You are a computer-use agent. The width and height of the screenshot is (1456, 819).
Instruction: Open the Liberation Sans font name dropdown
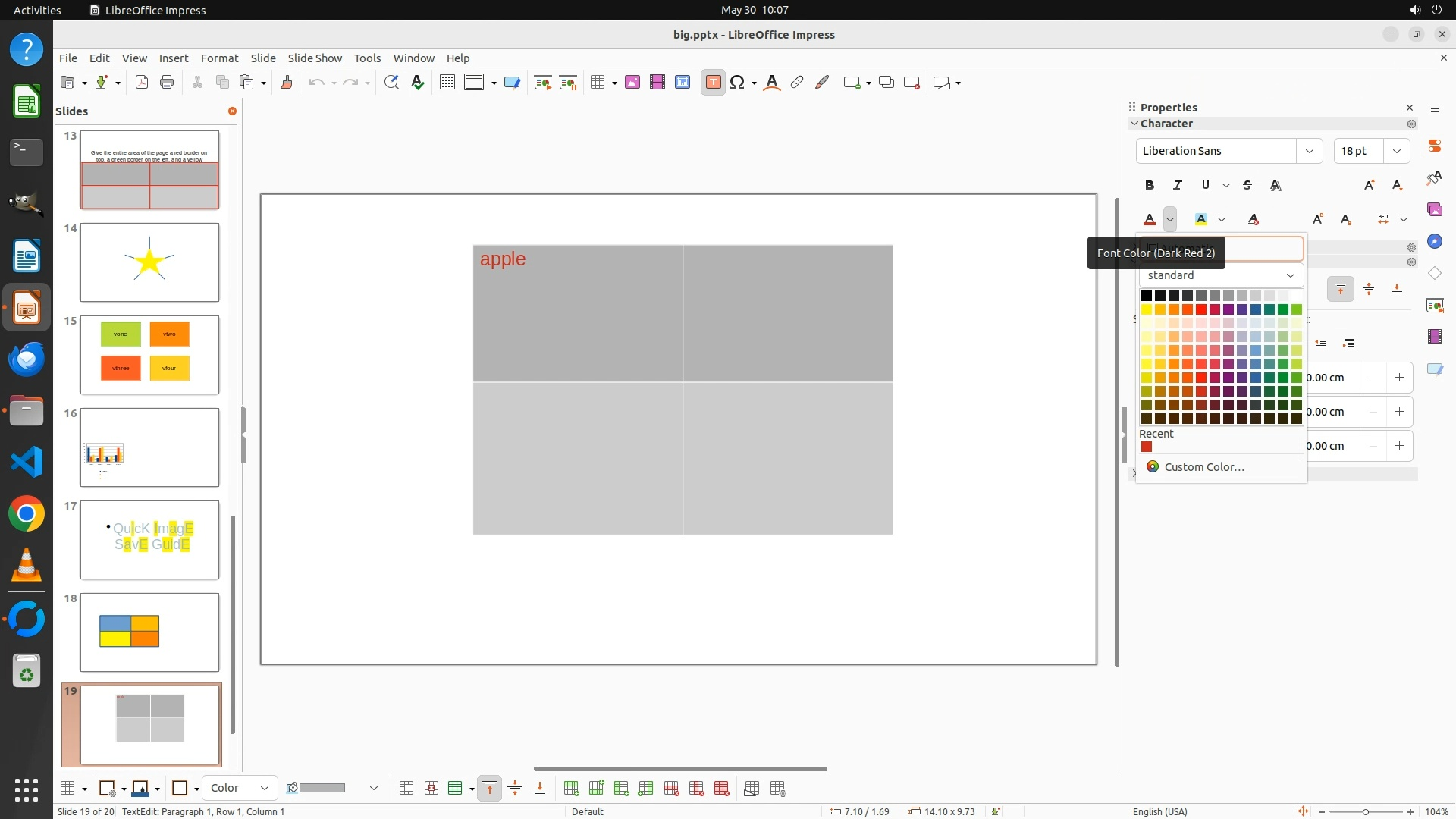[x=1309, y=151]
